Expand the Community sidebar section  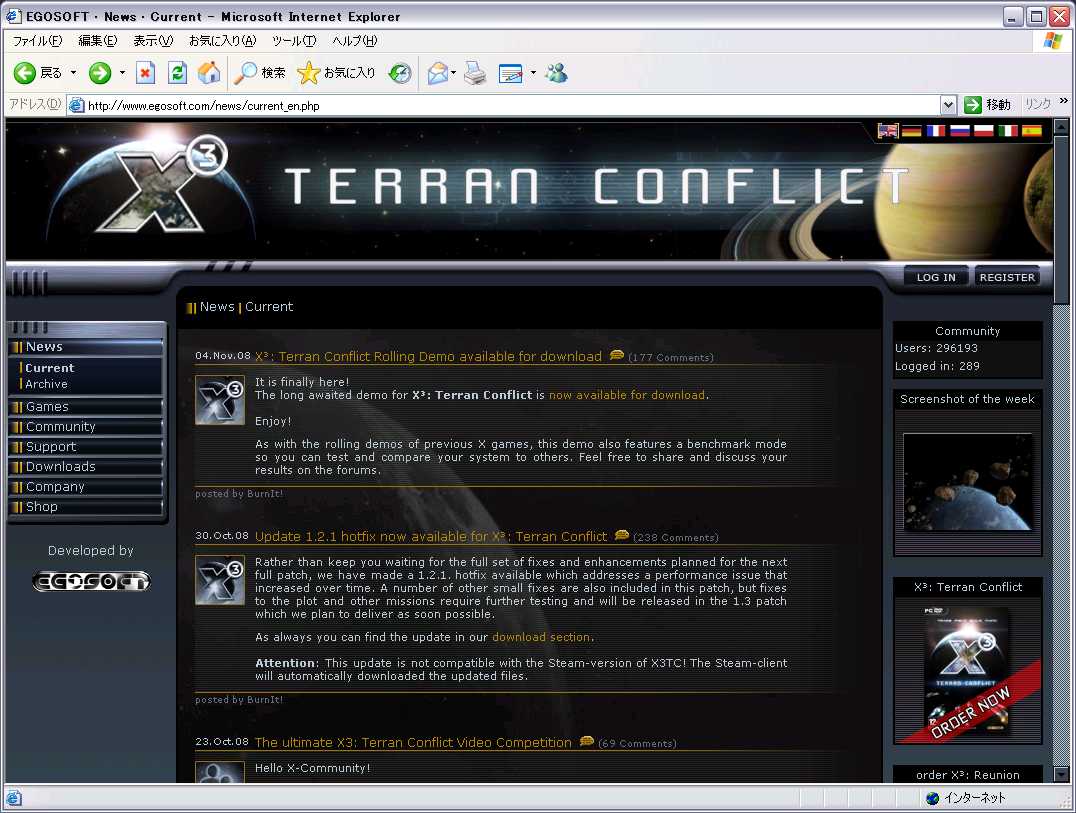(x=86, y=426)
